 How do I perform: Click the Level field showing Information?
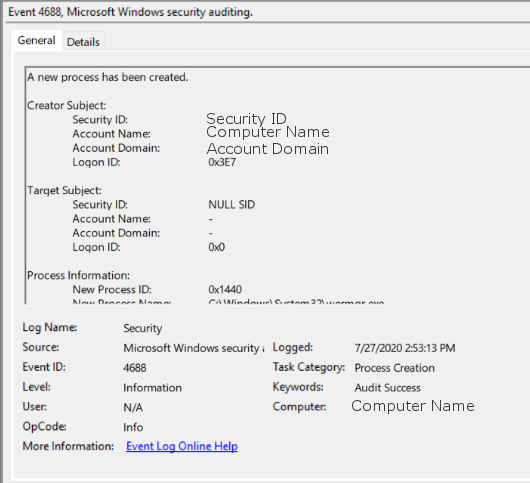pos(152,388)
